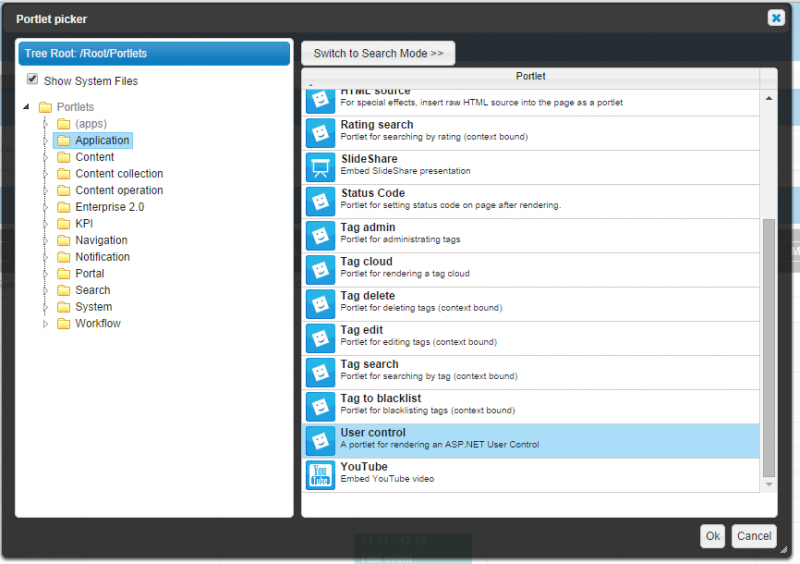Select the 'Tag to blacklist' portlet title

tap(381, 398)
